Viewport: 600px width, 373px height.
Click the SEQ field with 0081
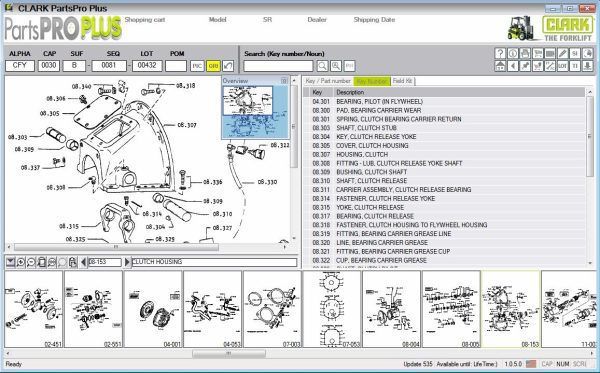109,66
